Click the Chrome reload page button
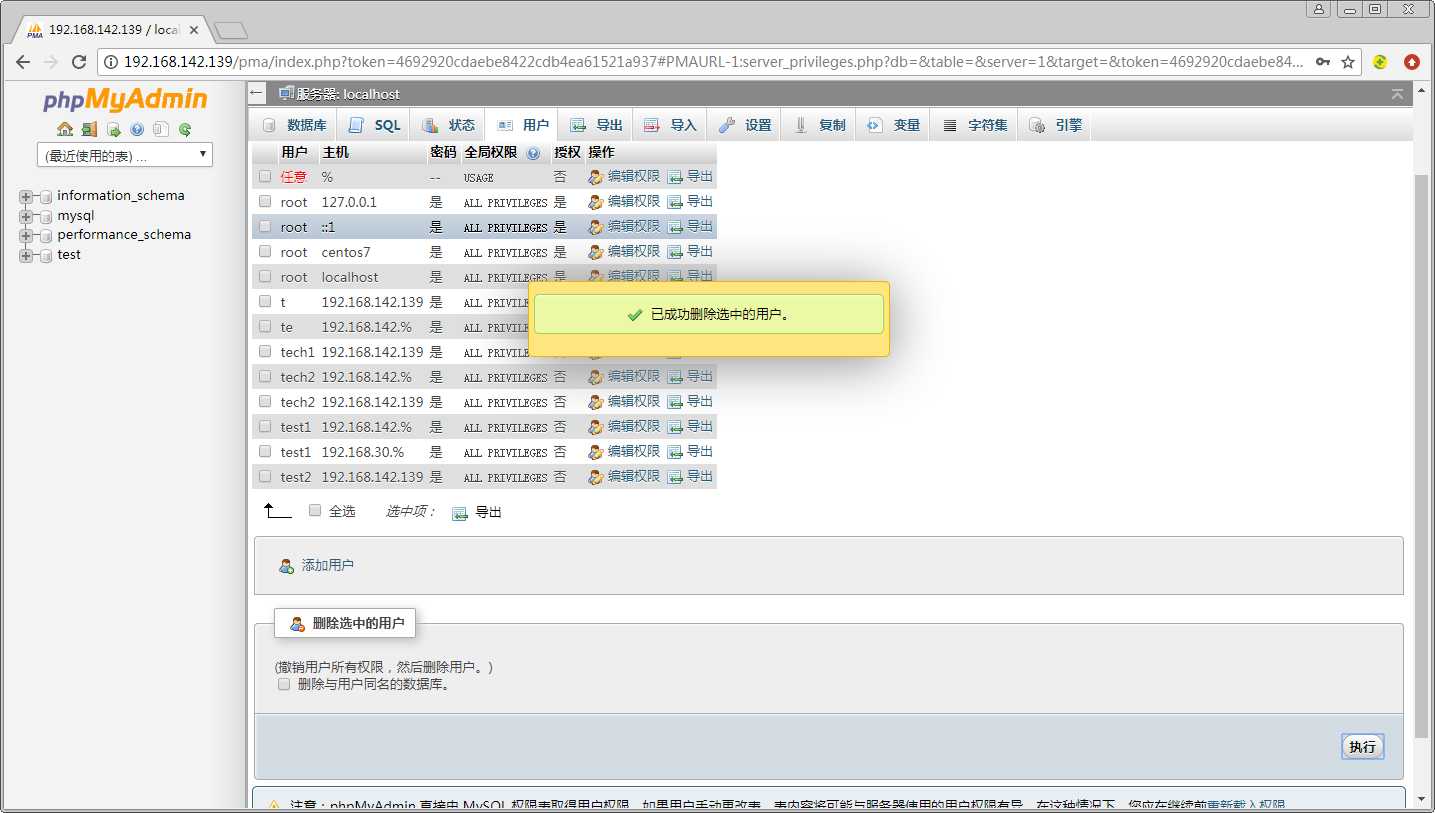This screenshot has width=1435, height=813. pos(78,62)
